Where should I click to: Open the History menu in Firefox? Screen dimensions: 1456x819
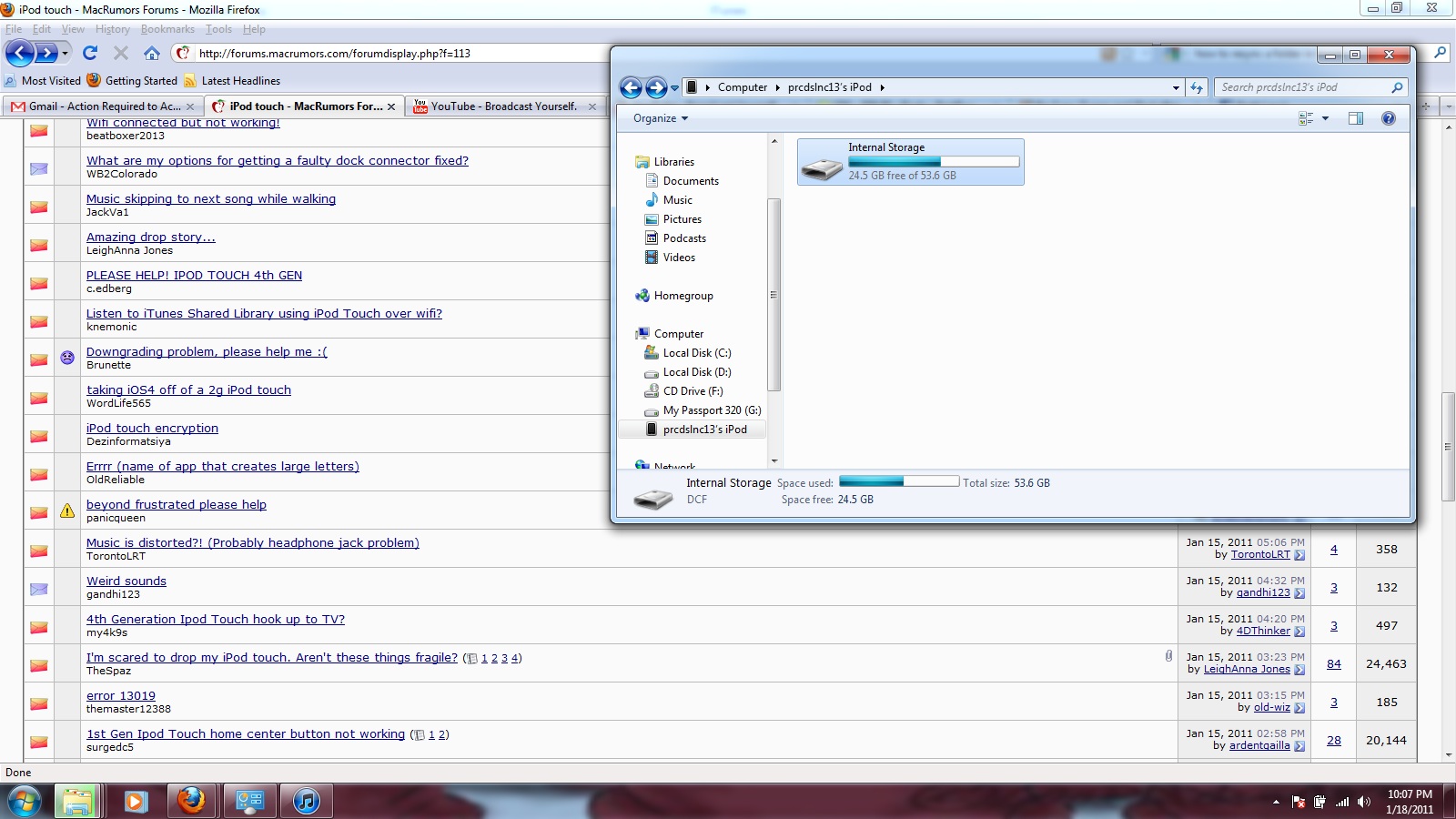[113, 29]
